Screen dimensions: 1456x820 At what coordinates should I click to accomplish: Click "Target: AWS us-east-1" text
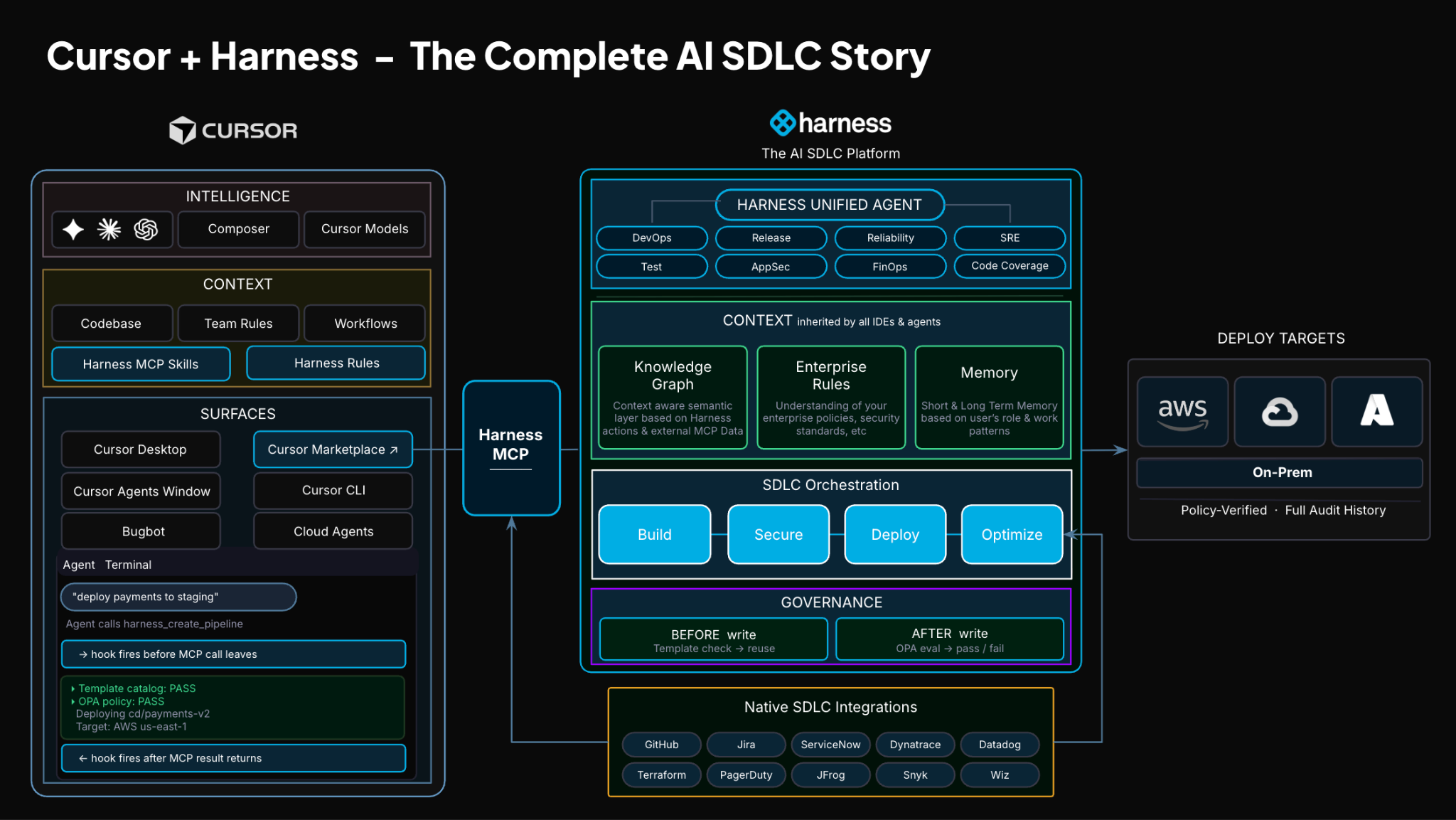[132, 727]
